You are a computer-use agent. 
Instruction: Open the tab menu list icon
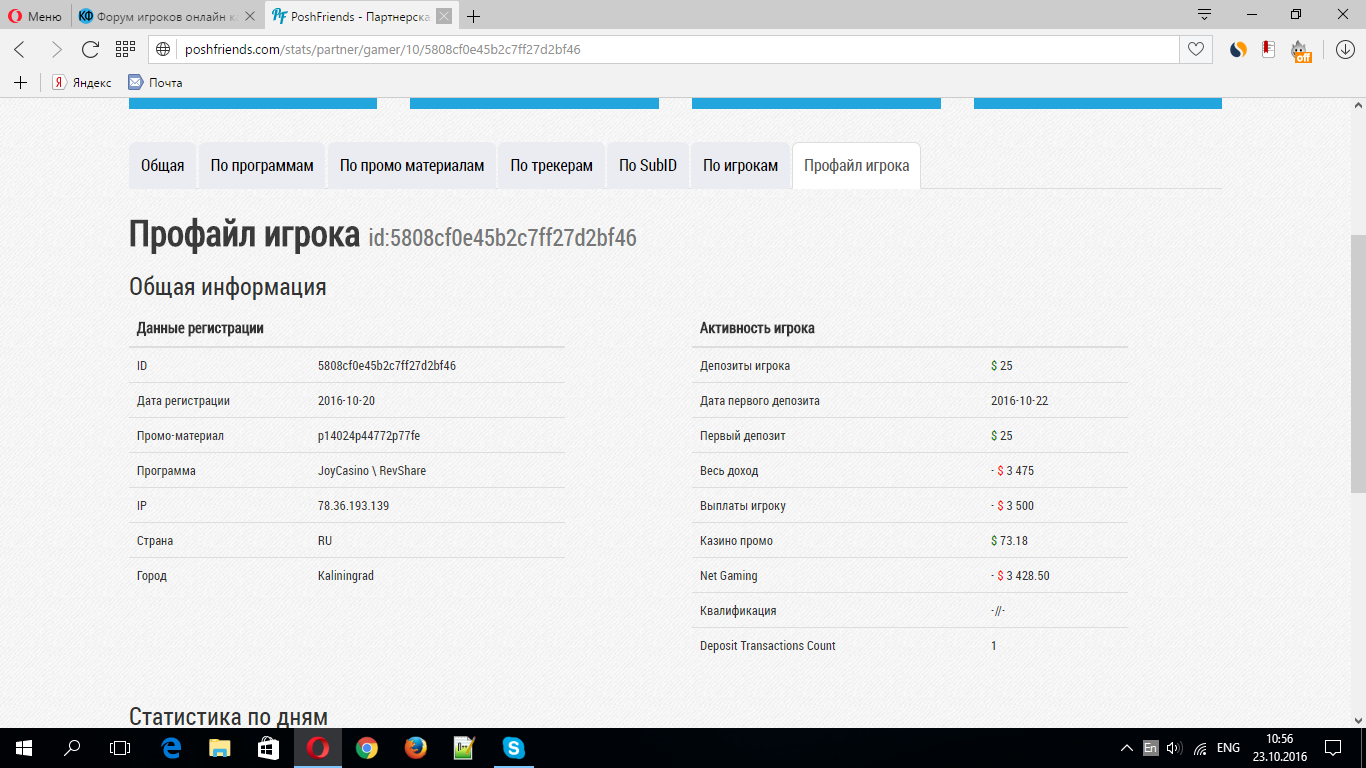click(x=1204, y=15)
